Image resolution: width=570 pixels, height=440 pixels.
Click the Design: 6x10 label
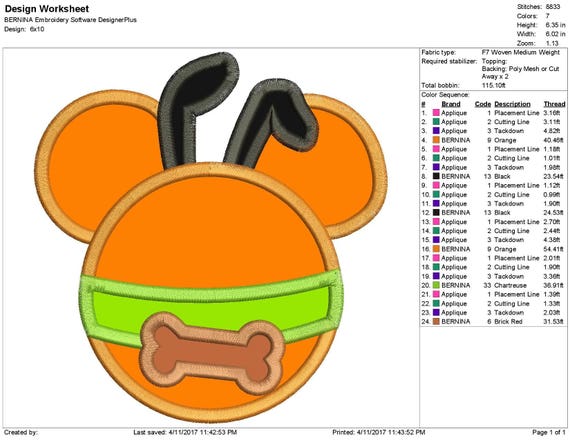(x=24, y=29)
